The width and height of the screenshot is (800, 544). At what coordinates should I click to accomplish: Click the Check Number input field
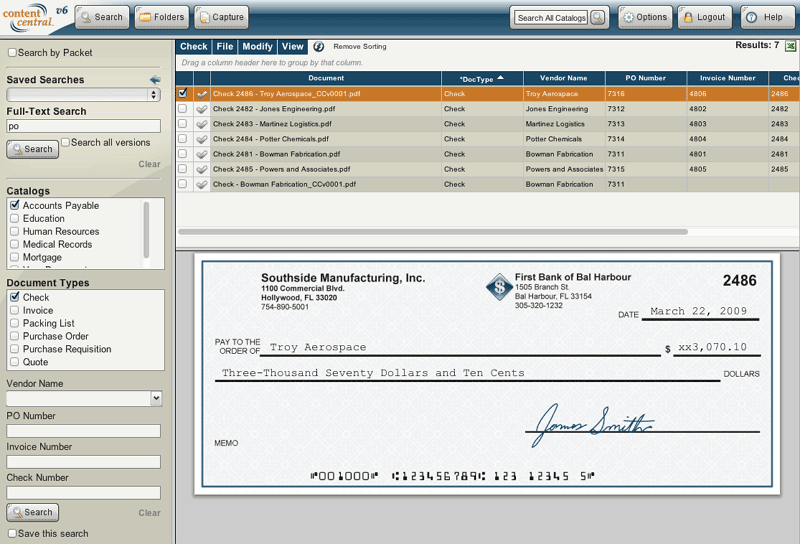point(84,493)
